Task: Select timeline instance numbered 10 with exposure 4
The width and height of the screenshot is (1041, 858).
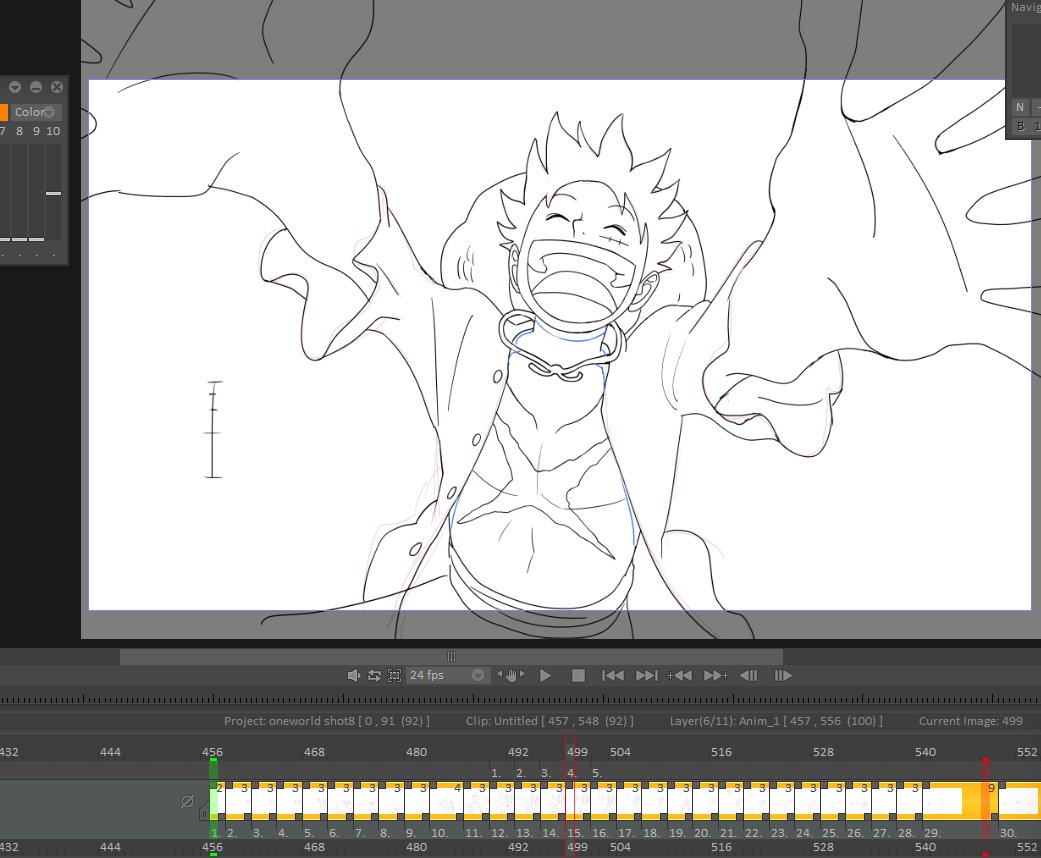Action: click(x=446, y=801)
